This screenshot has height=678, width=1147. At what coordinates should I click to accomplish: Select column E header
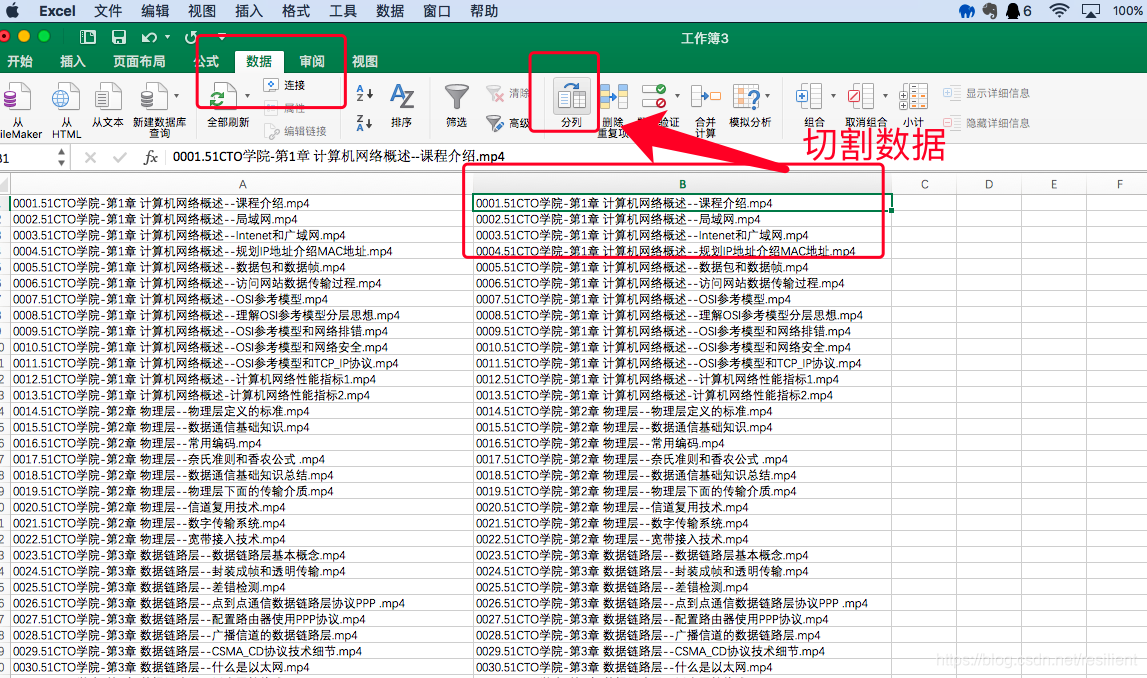coord(1054,184)
